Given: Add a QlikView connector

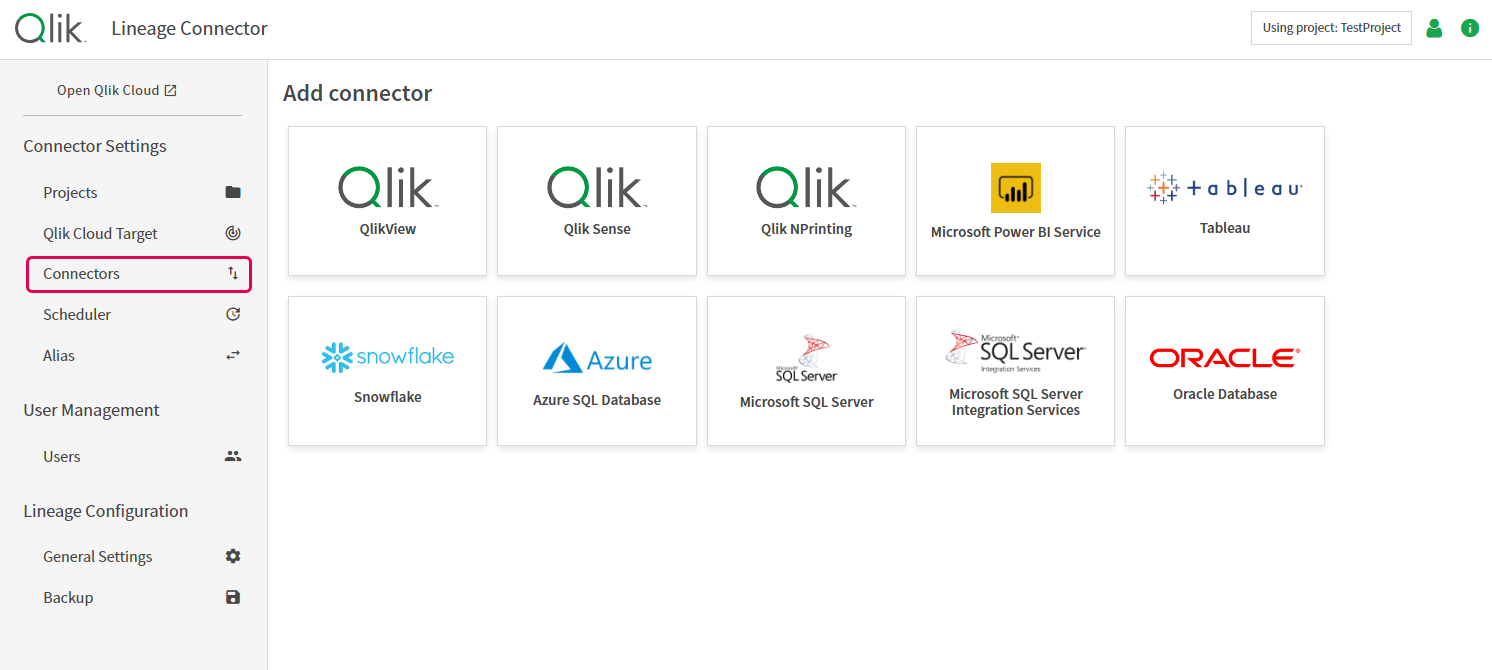Looking at the screenshot, I should [x=387, y=201].
